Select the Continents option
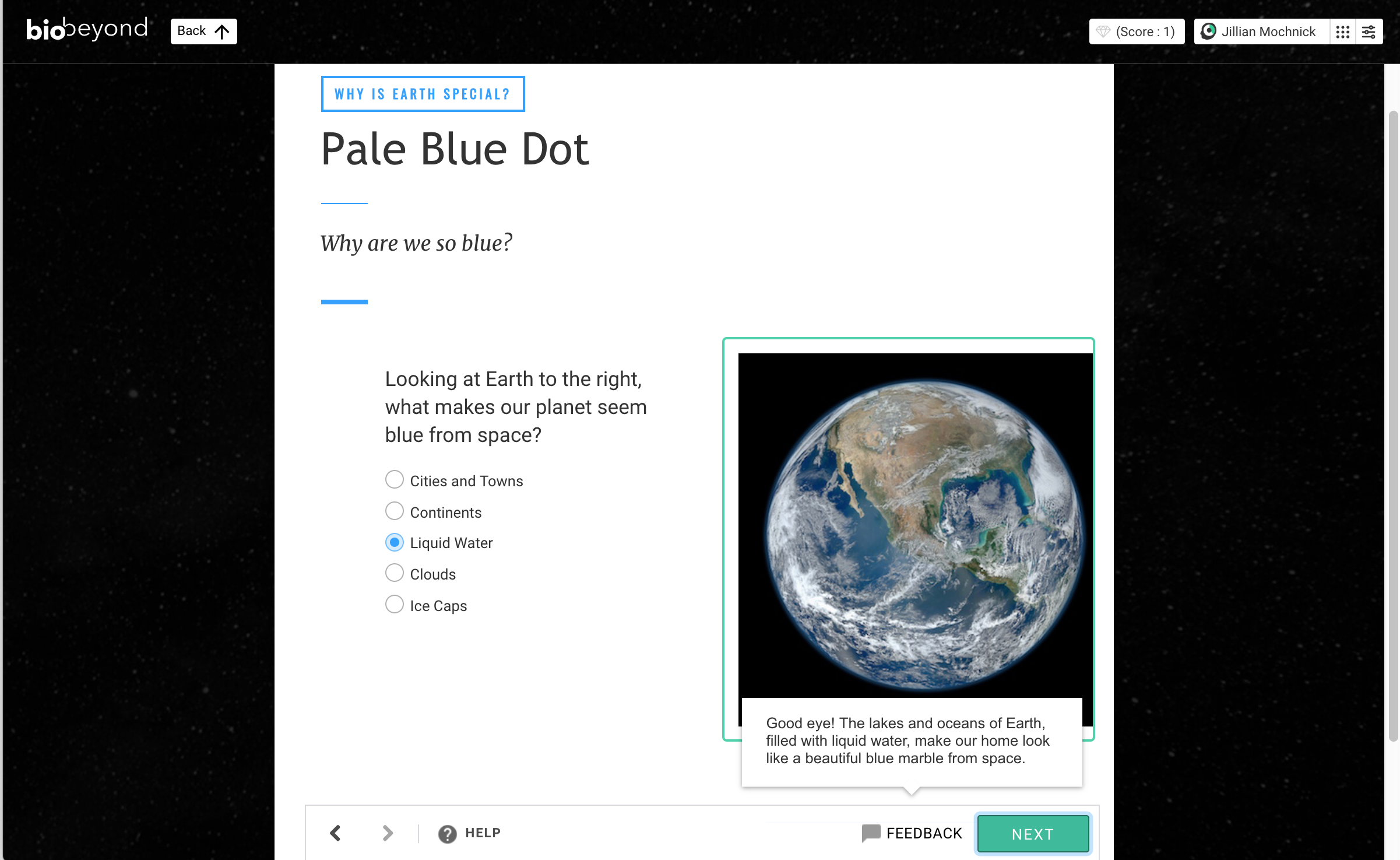The image size is (1400, 860). pyautogui.click(x=394, y=511)
